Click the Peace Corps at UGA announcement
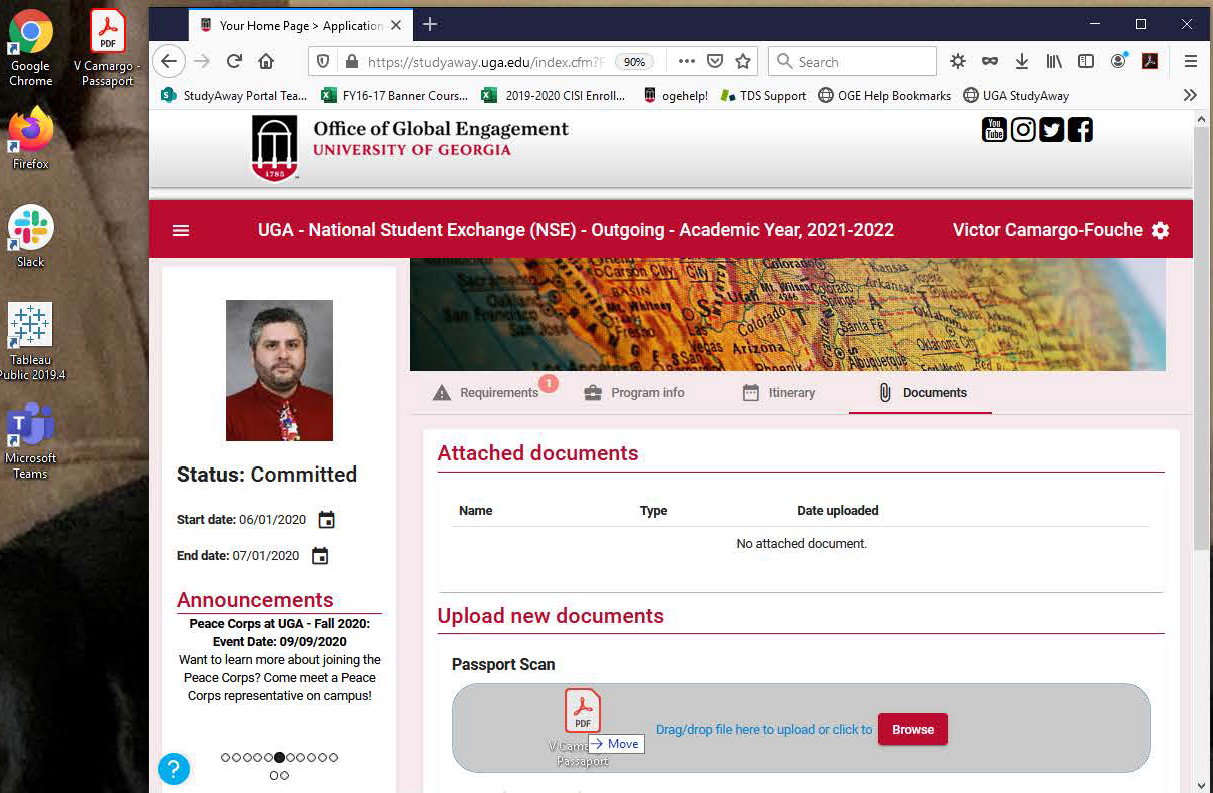This screenshot has width=1213, height=793. click(279, 659)
